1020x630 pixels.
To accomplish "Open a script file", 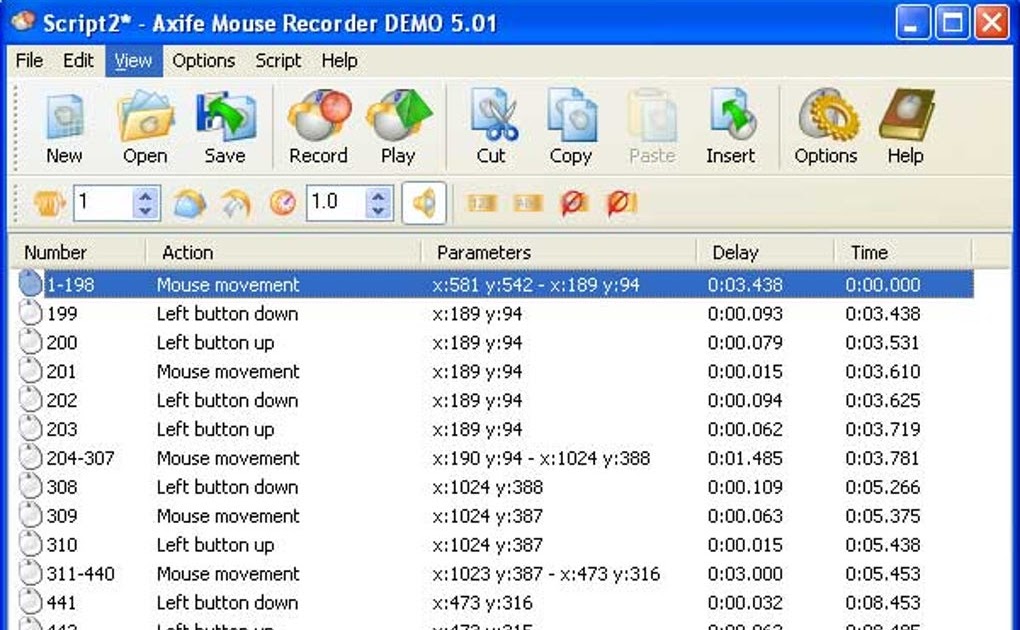I will click(x=145, y=128).
